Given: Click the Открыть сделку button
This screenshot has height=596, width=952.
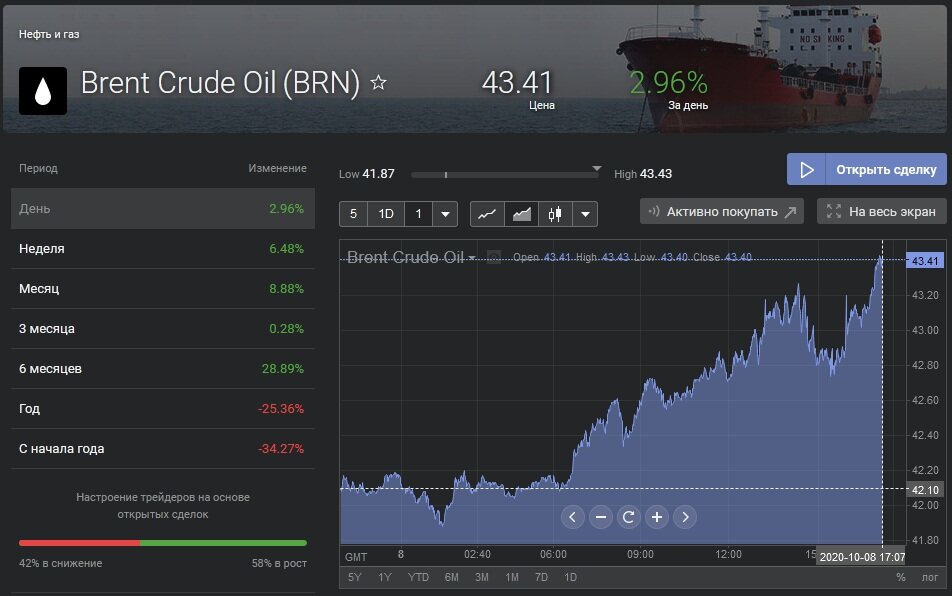Looking at the screenshot, I should pos(866,169).
